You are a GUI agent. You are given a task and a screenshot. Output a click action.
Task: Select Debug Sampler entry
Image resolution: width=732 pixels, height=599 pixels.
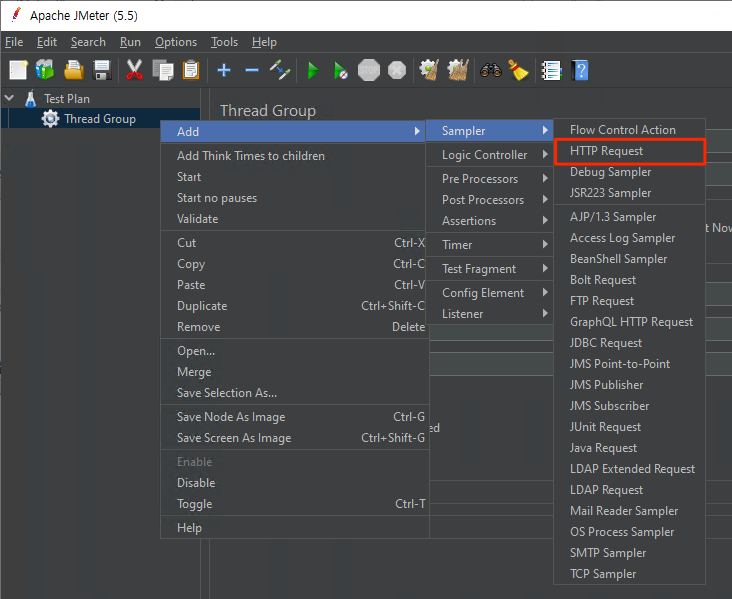(x=629, y=172)
